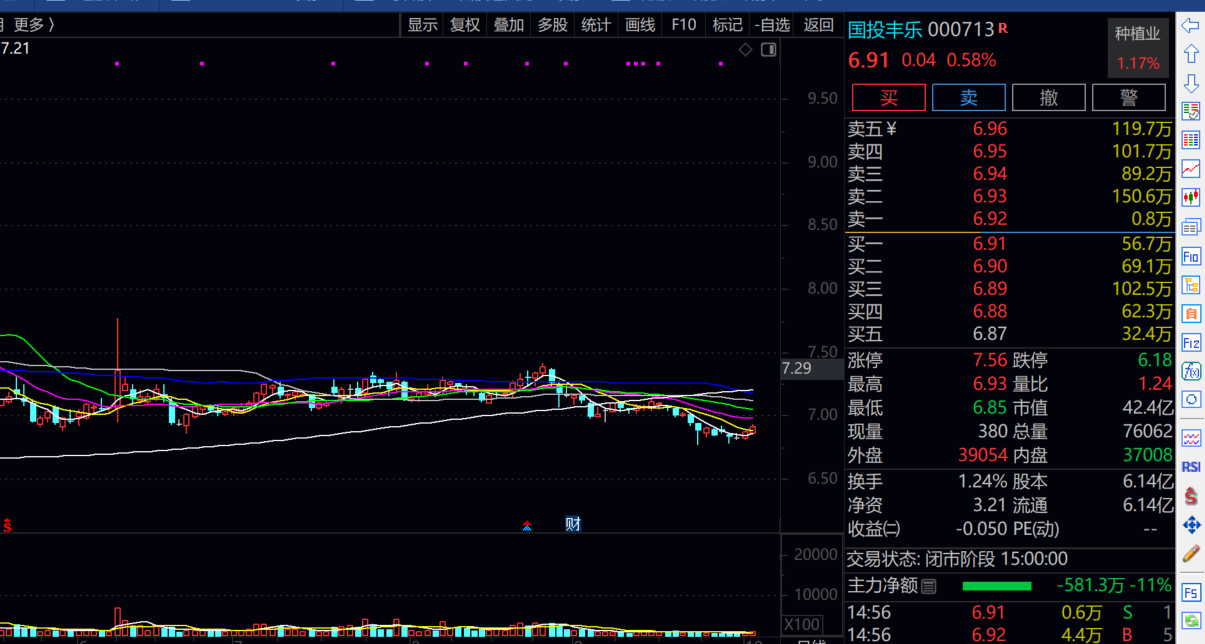Click the F10 company info sidebar icon
The image size is (1205, 644).
(x=1190, y=257)
